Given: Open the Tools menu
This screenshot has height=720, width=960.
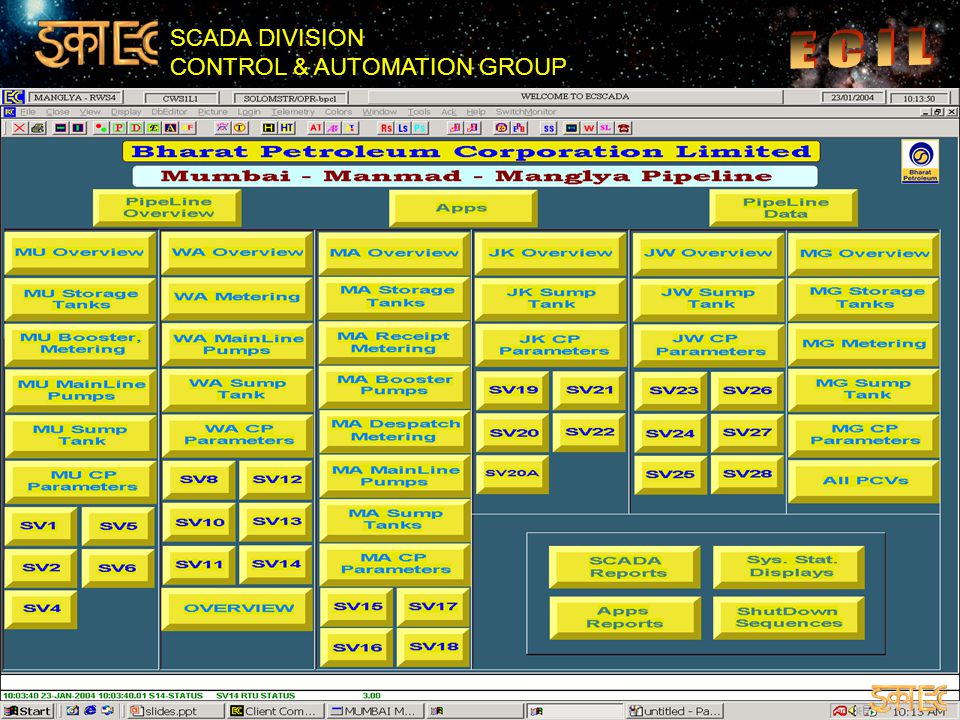Looking at the screenshot, I should [x=419, y=112].
